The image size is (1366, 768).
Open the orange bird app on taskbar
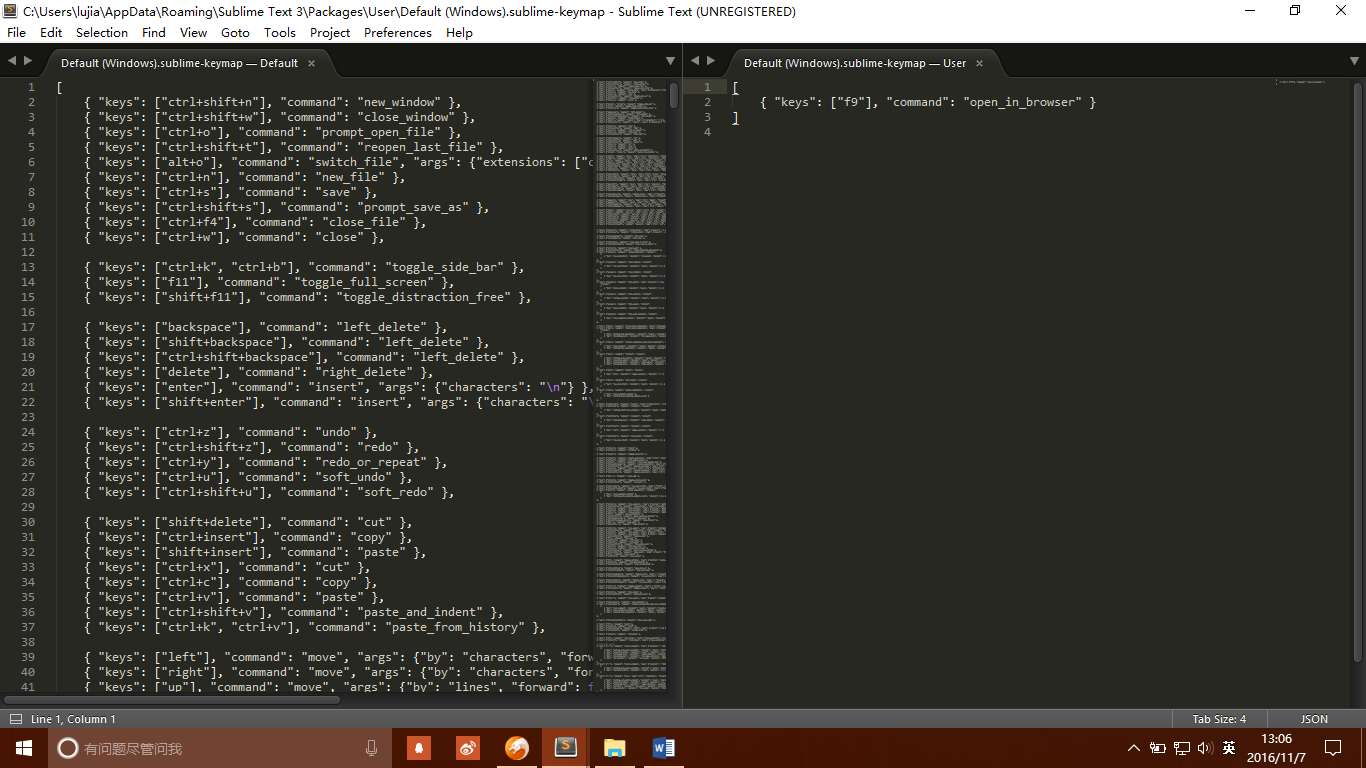517,748
